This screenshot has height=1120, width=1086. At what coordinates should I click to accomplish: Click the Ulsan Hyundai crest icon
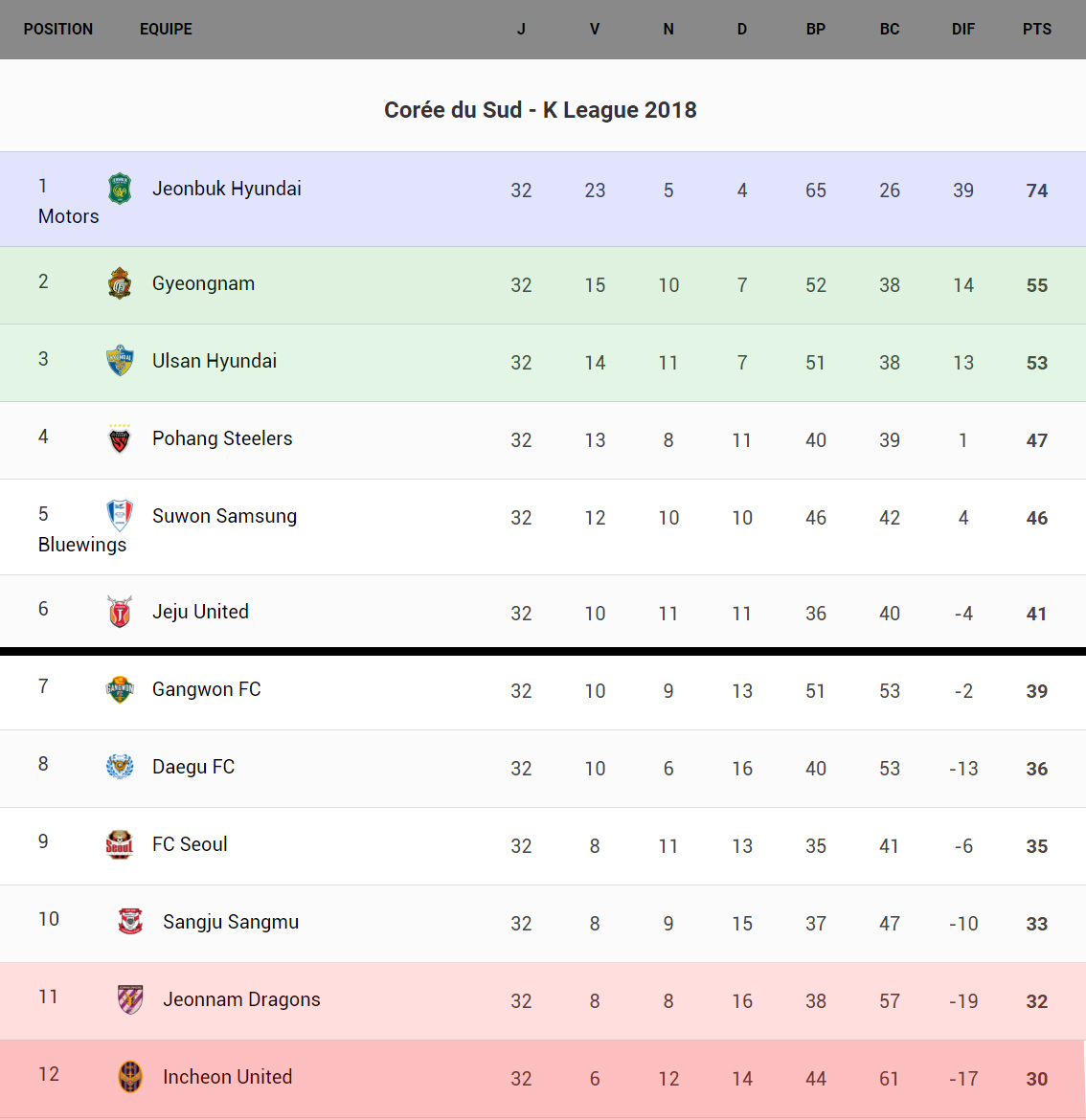pyautogui.click(x=120, y=361)
